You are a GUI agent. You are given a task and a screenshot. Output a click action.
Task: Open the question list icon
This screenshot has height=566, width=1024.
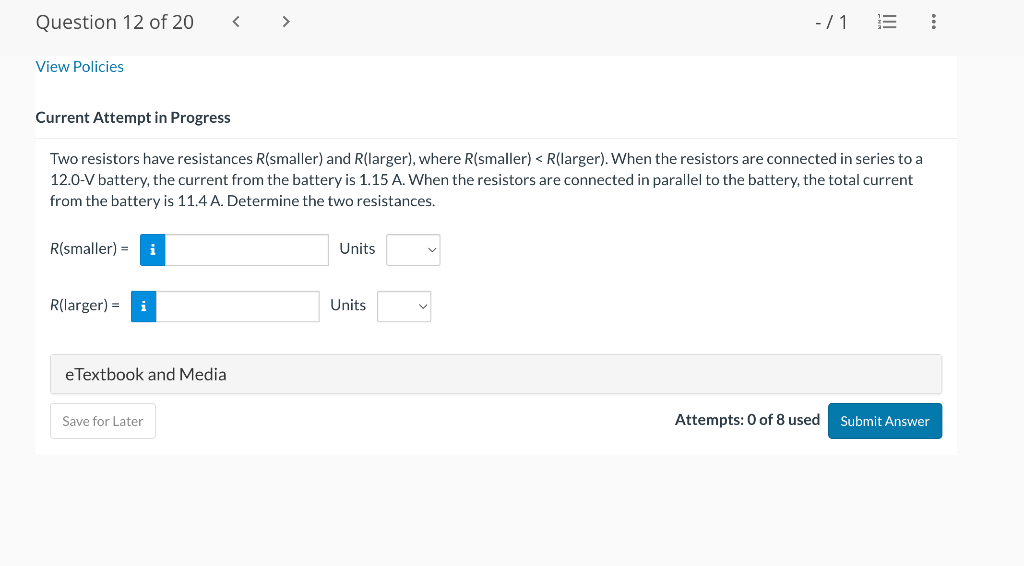885,22
